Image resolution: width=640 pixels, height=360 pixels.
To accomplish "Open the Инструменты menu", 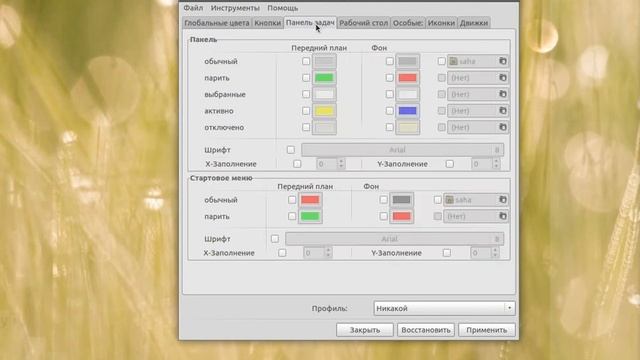I will pyautogui.click(x=235, y=8).
